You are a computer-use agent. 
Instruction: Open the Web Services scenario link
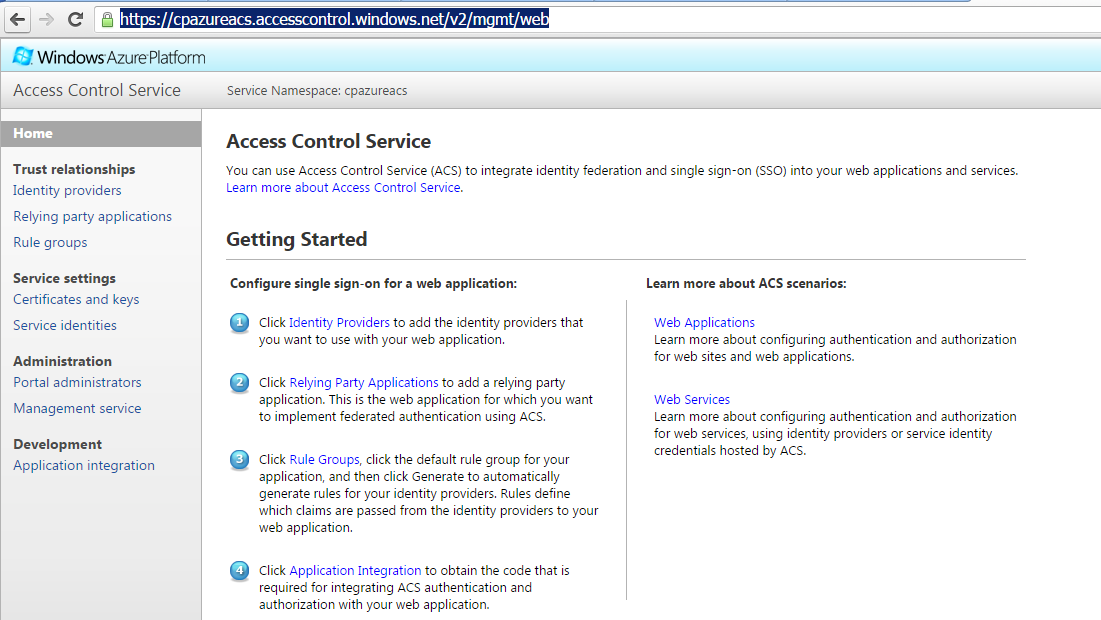(x=692, y=400)
